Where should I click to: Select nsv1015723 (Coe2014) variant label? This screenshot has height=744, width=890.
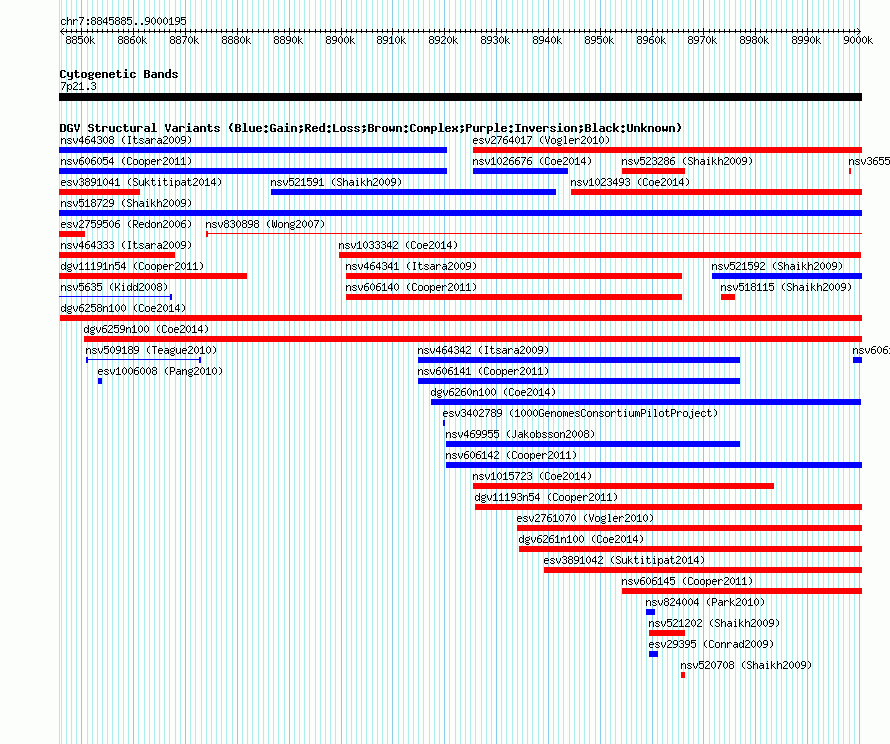pyautogui.click(x=532, y=476)
